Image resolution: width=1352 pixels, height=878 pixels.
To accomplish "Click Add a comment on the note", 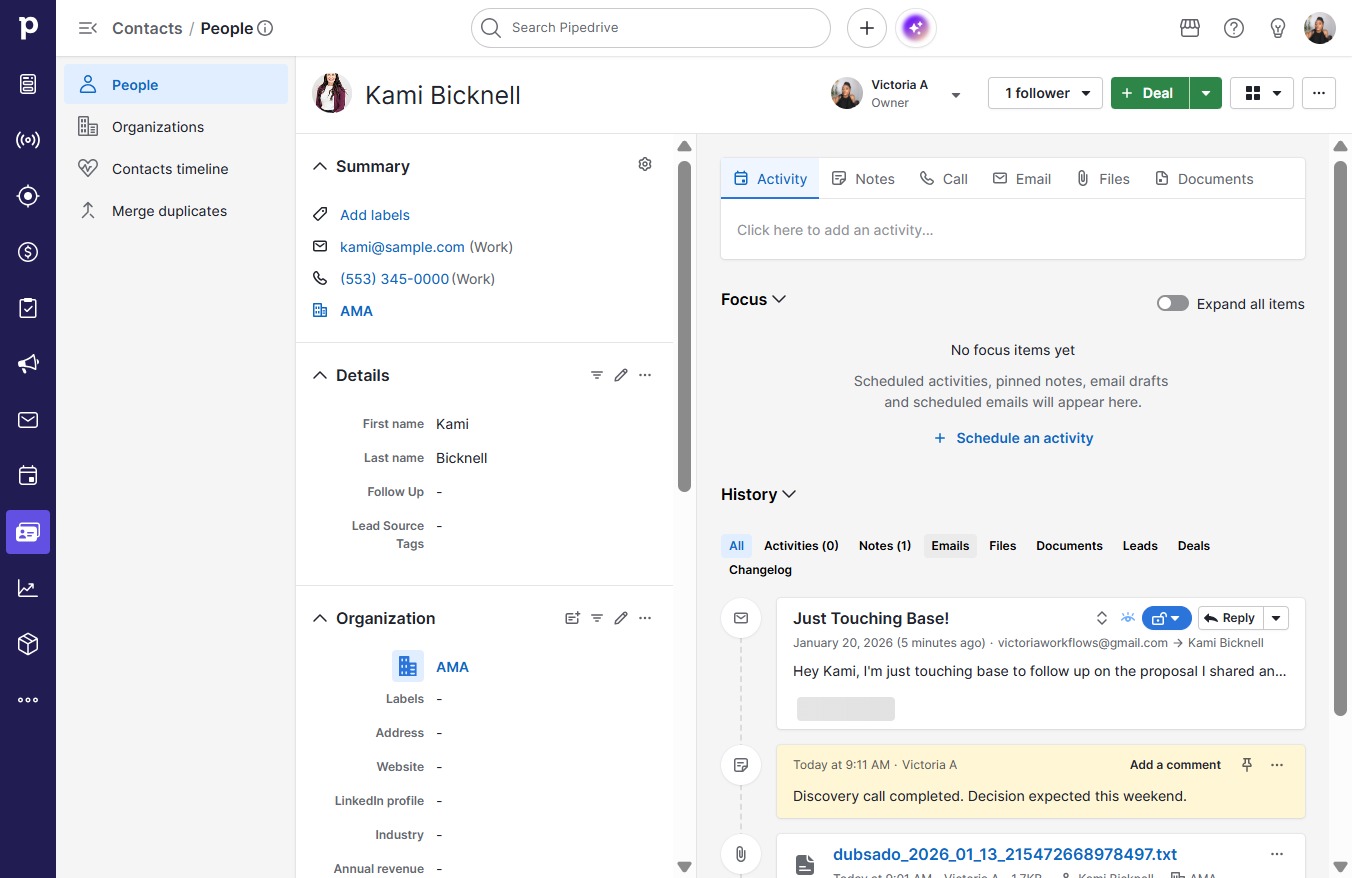I will click(1175, 765).
